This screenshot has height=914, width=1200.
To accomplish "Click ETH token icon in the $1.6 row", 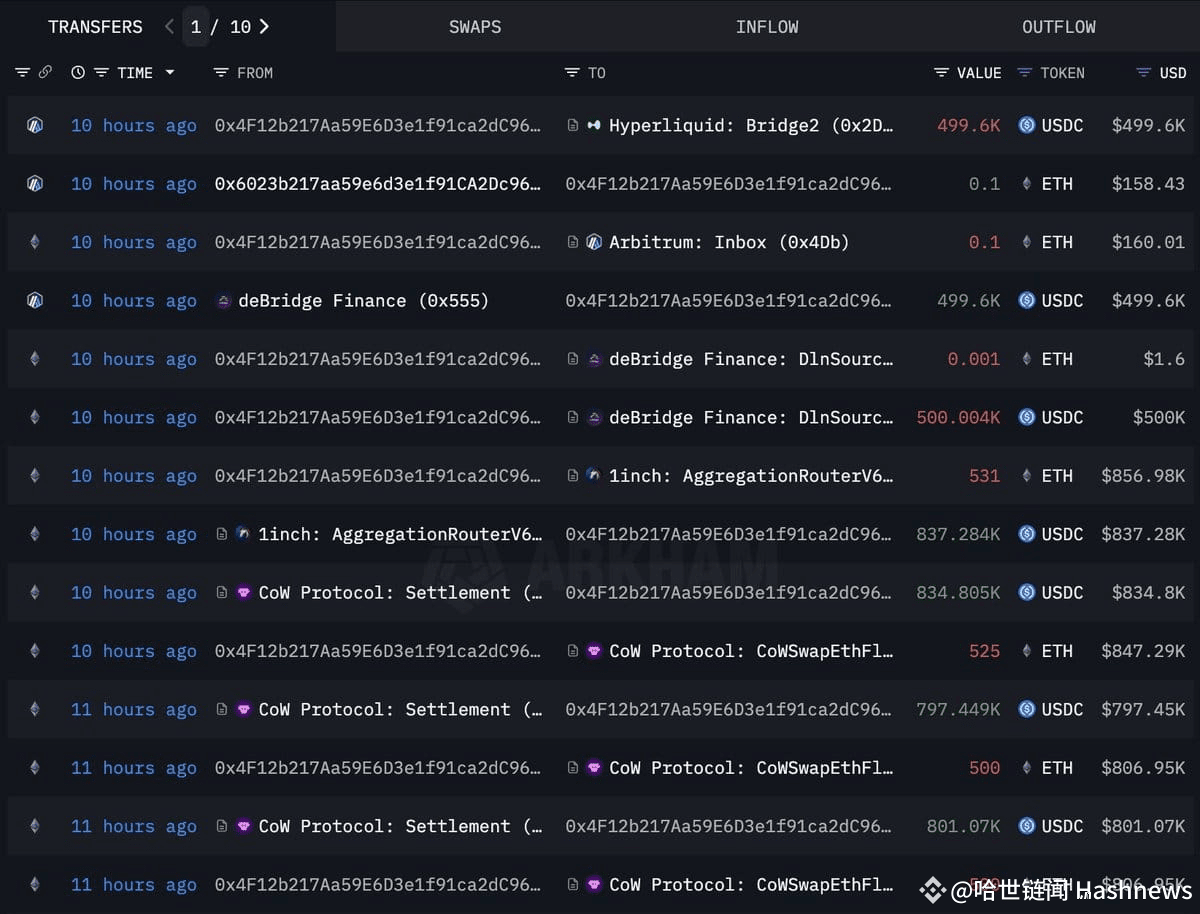I will 1026,359.
